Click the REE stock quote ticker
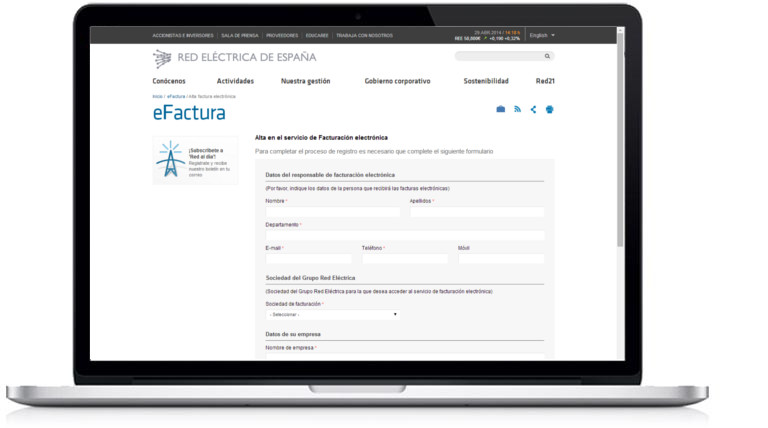 click(x=487, y=38)
